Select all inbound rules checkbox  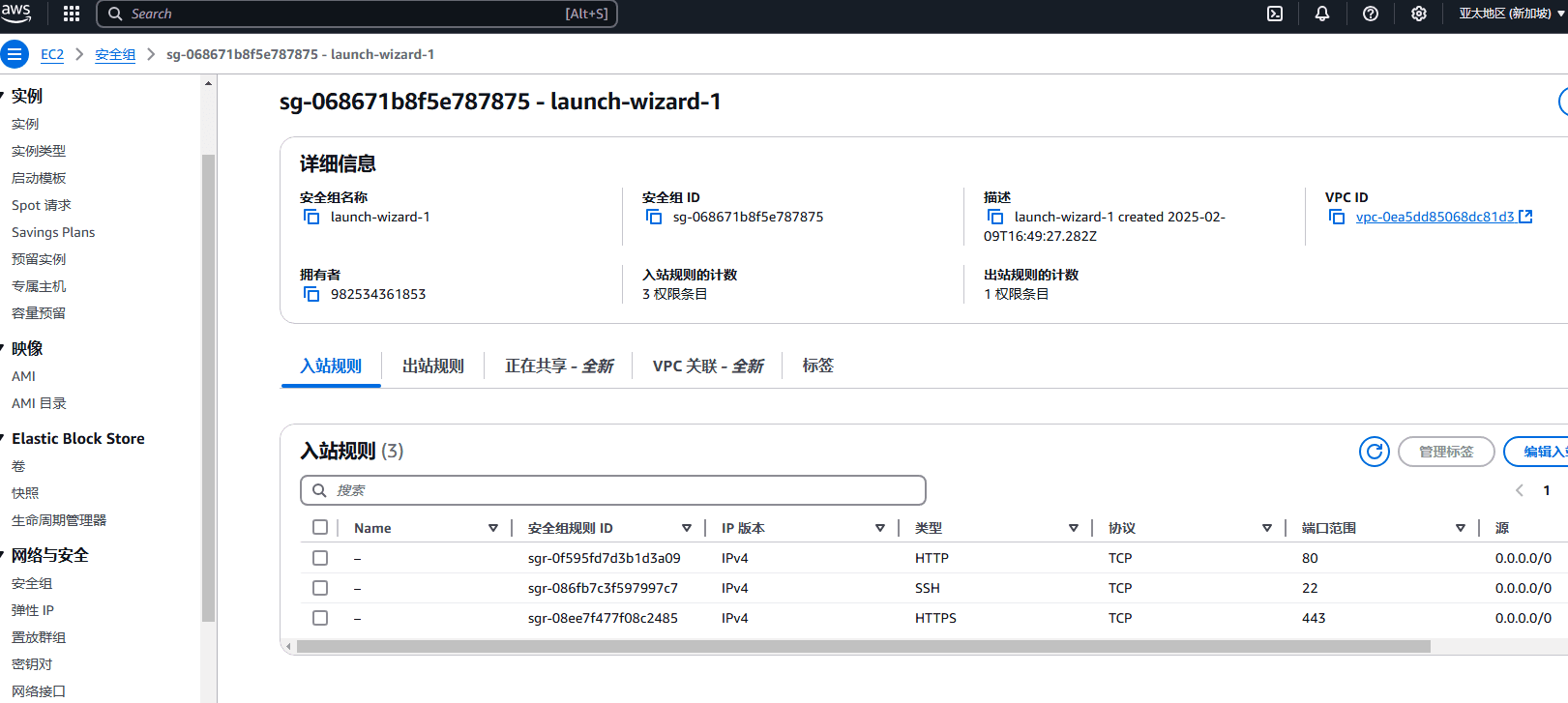tap(320, 527)
